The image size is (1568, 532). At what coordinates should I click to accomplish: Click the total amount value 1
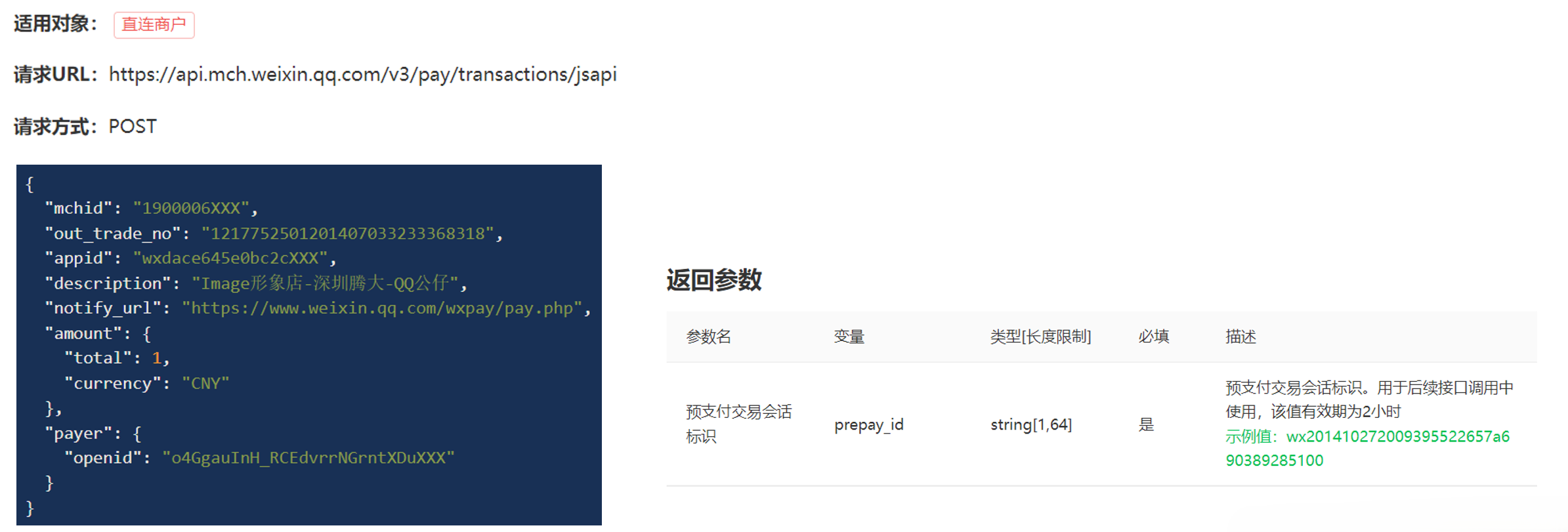coord(157,358)
